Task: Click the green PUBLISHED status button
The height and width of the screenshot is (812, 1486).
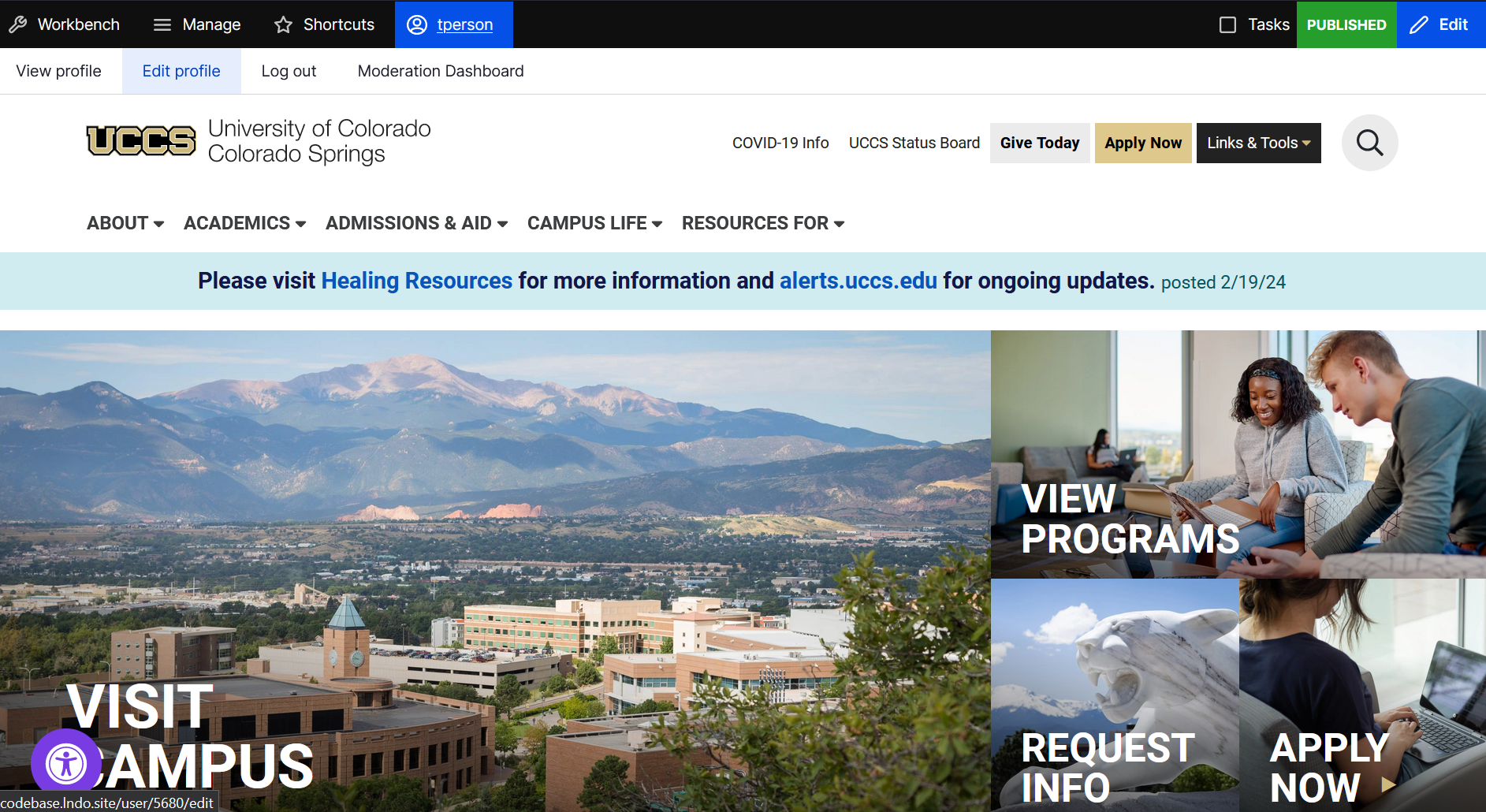Action: point(1346,24)
